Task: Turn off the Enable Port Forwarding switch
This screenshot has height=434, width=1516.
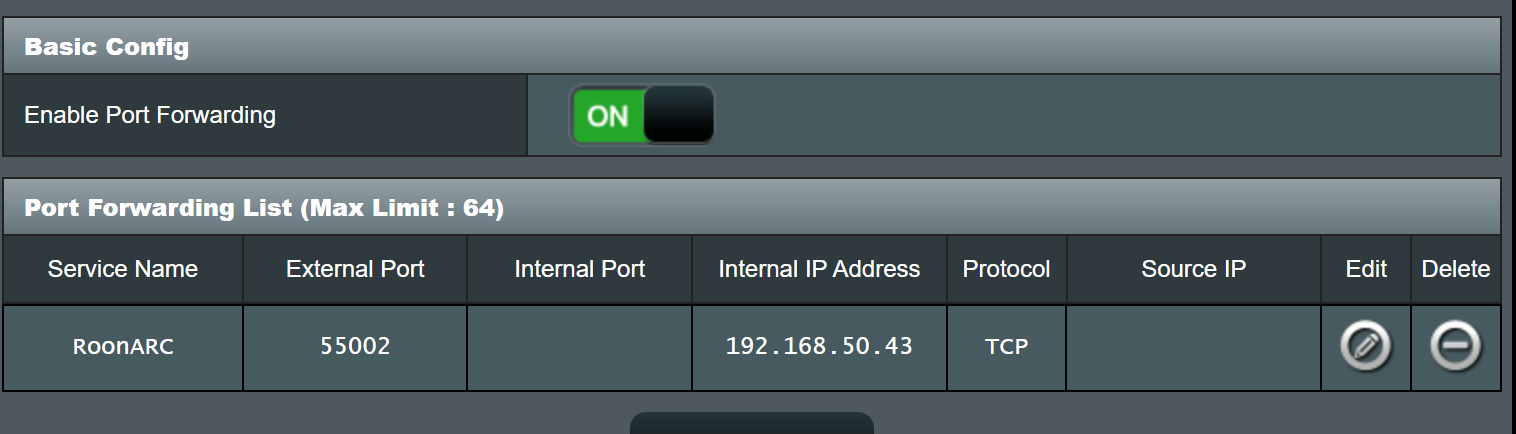Action: (642, 115)
